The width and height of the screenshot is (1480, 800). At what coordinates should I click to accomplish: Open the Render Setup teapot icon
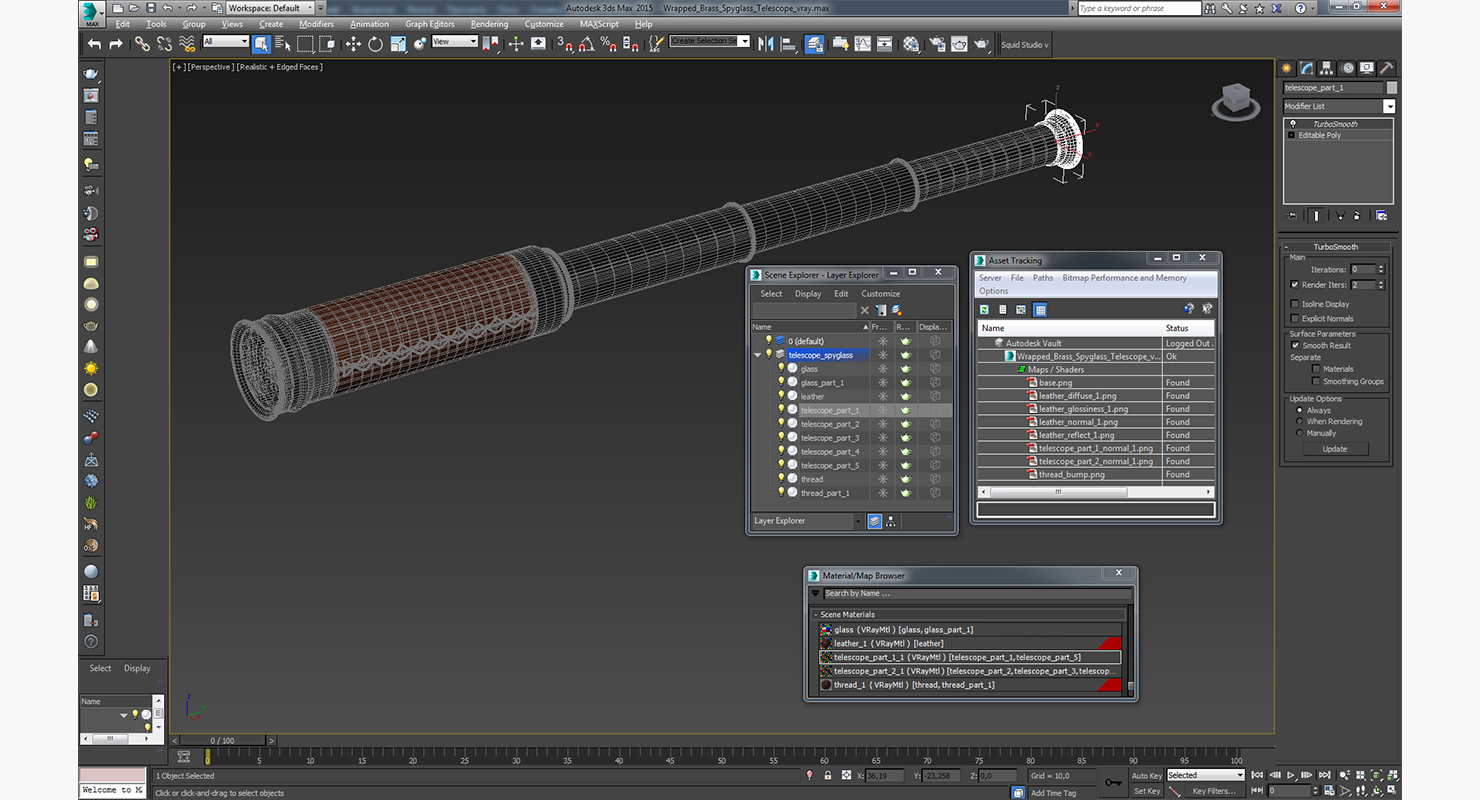pyautogui.click(x=937, y=44)
